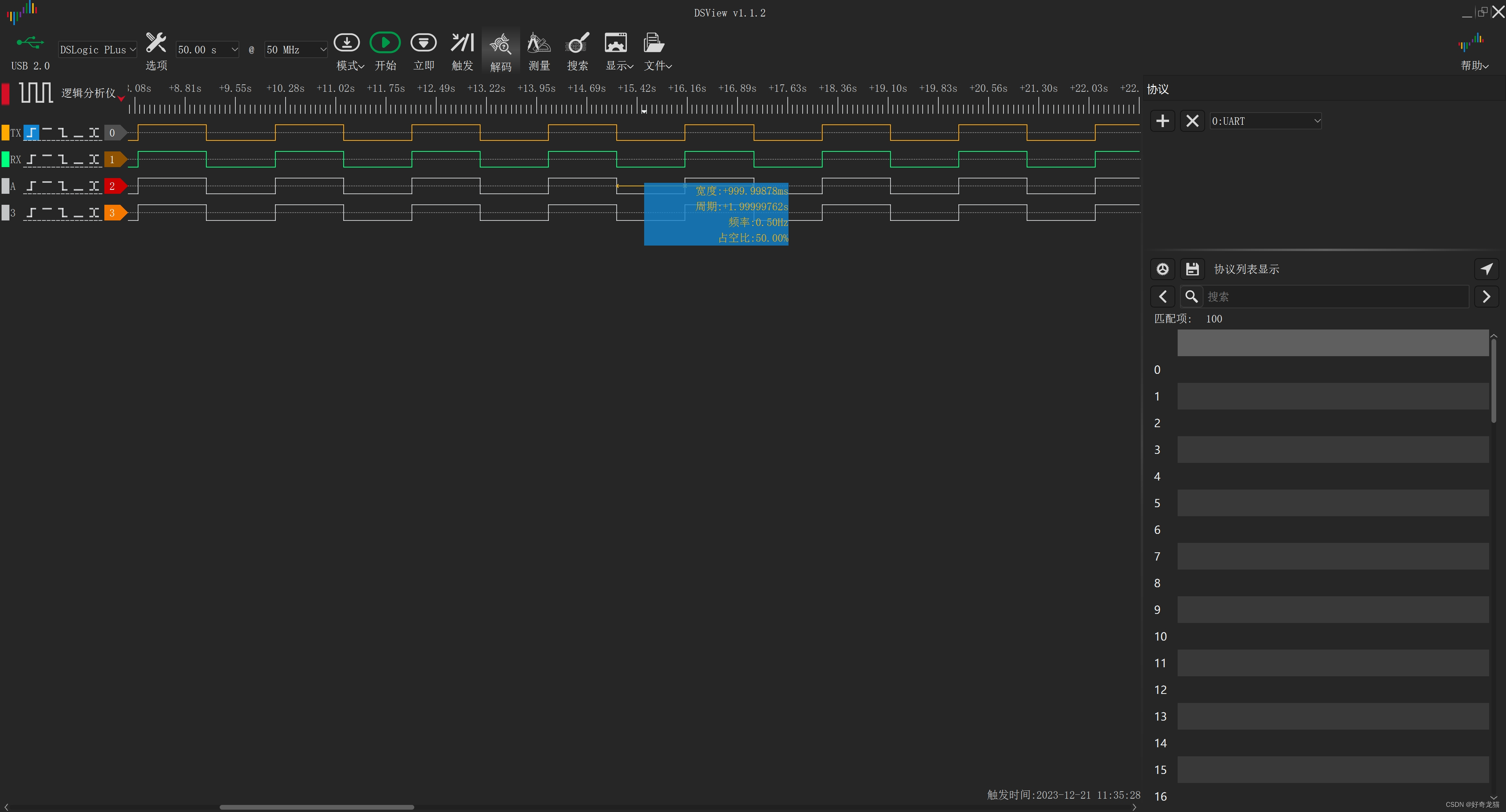The height and width of the screenshot is (812, 1506).
Task: Click the +15.42s ruler time marker
Action: (x=637, y=88)
